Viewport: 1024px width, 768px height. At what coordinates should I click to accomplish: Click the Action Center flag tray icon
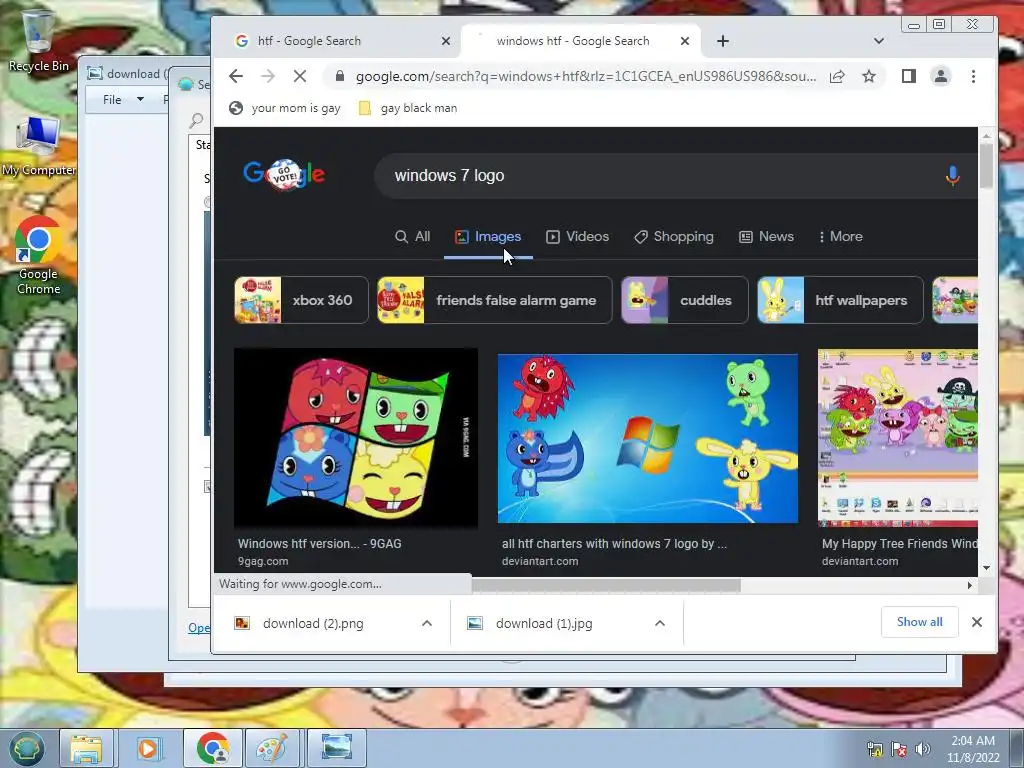[x=899, y=749]
